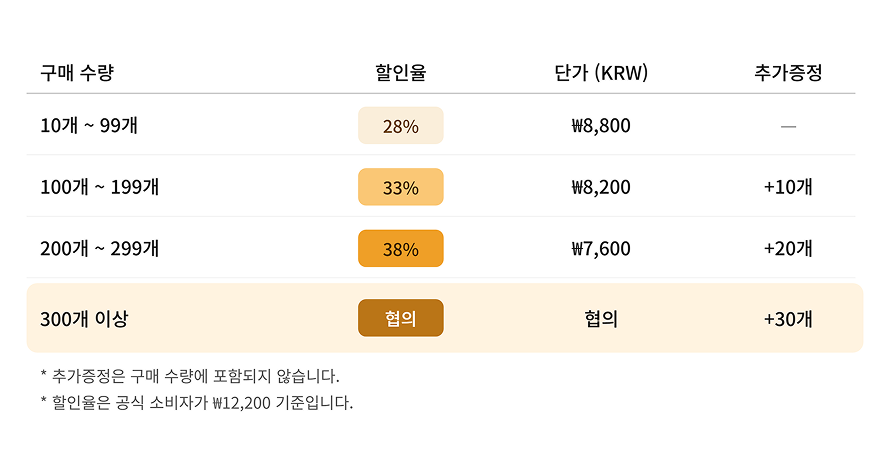This screenshot has height=452, width=894.
Task: Click the brown 협의 discount badge
Action: pos(400,318)
